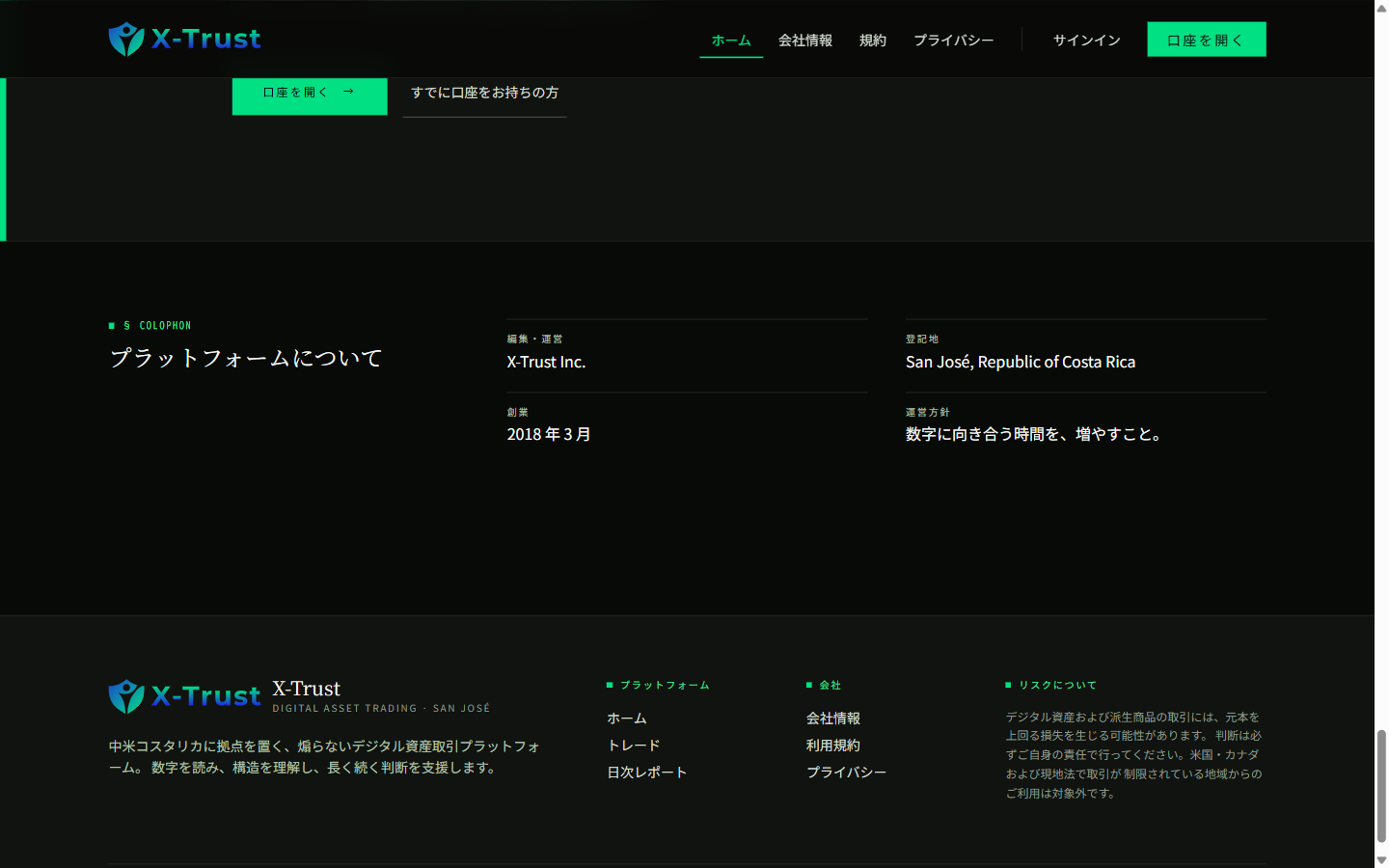Open 利用規約 in the footer
Image resolution: width=1389 pixels, height=868 pixels.
tap(833, 746)
